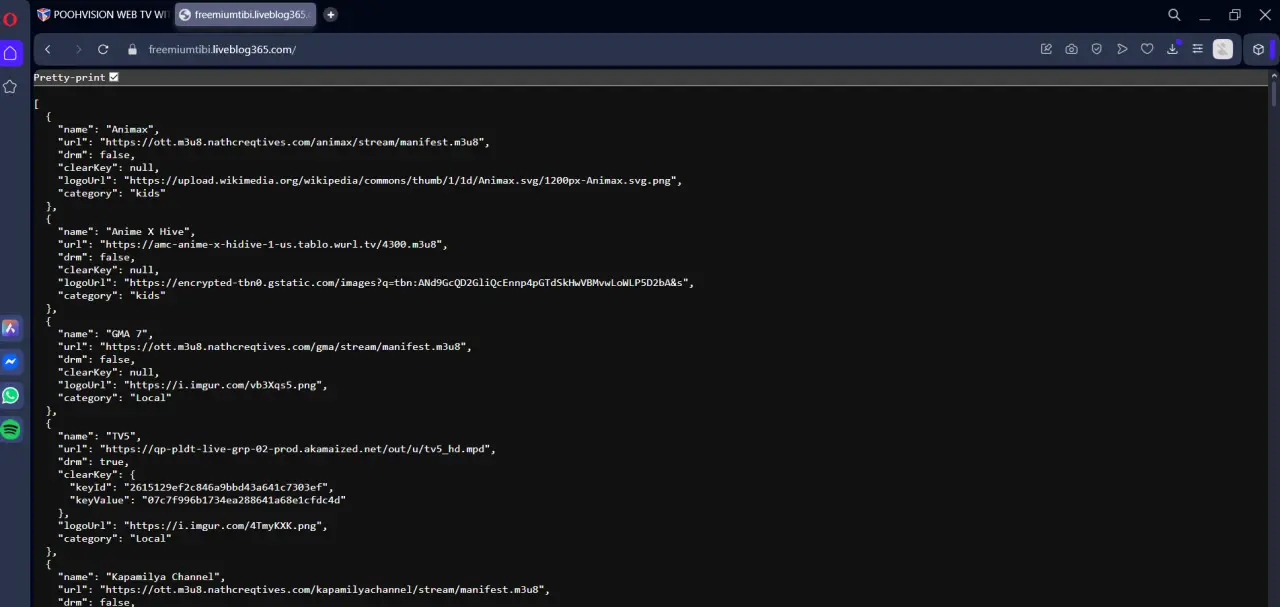Image resolution: width=1280 pixels, height=607 pixels.
Task: Click the "Animax" name value
Action: [132, 129]
